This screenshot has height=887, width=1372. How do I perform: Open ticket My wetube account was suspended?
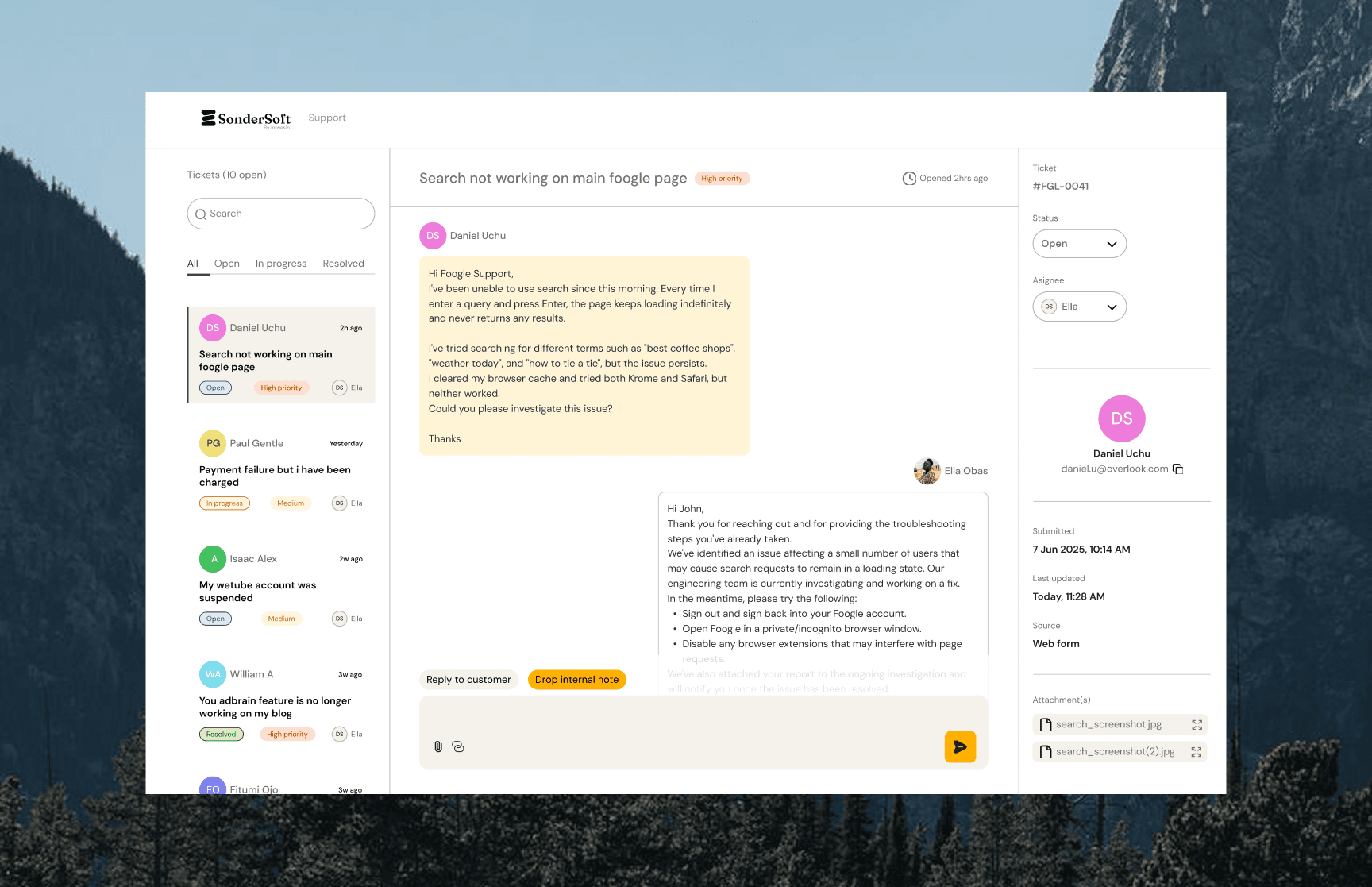(281, 586)
